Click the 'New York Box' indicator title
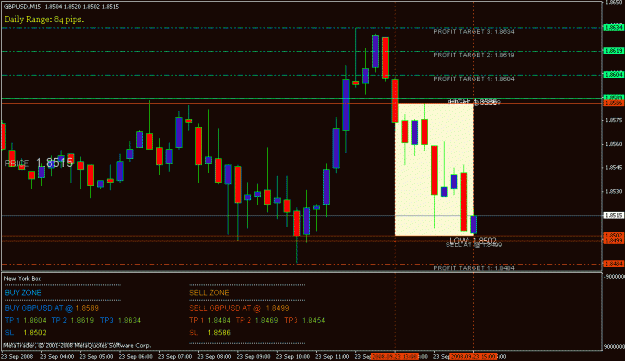 (x=22, y=279)
